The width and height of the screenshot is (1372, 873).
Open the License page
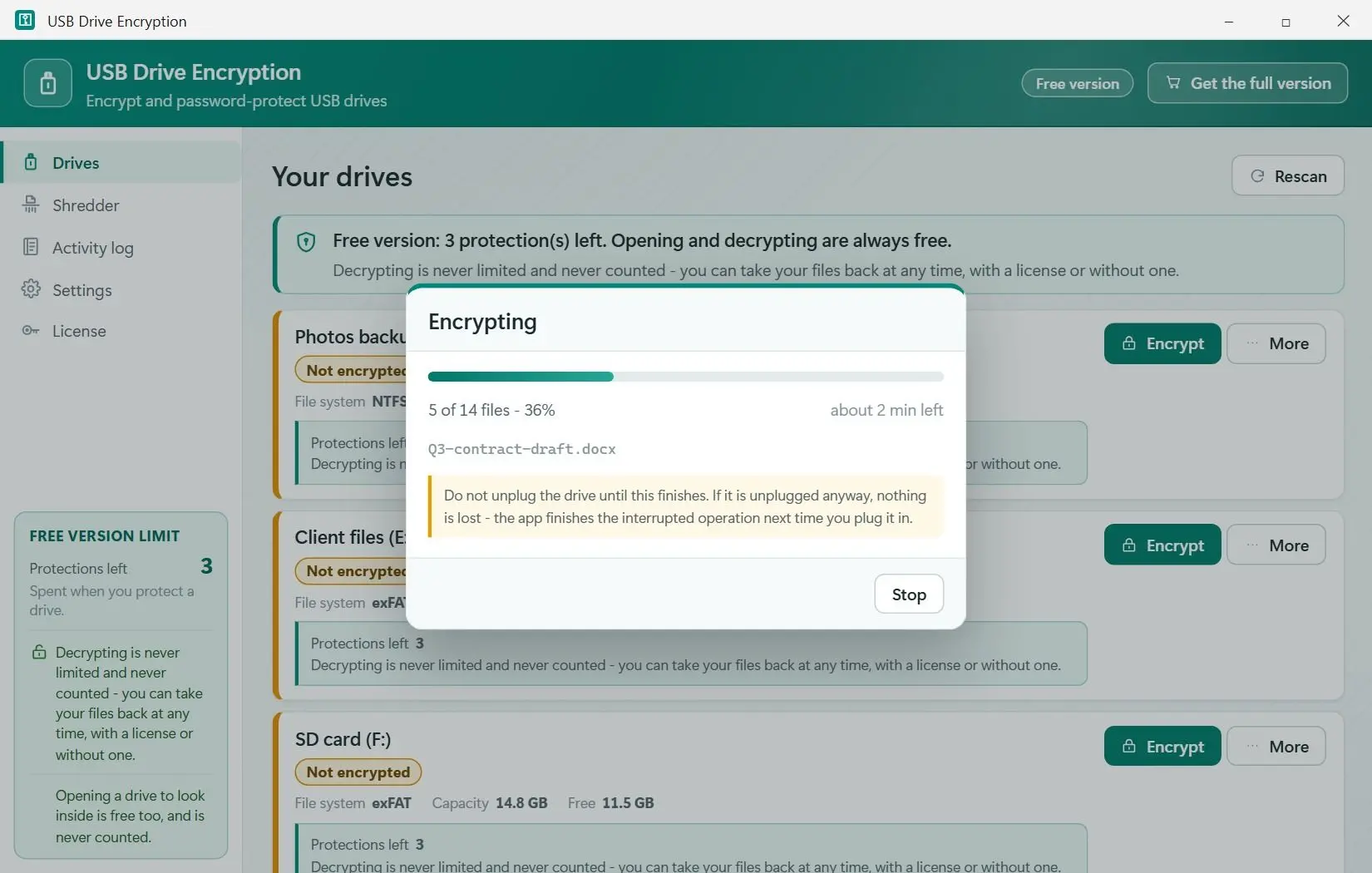coord(122,331)
